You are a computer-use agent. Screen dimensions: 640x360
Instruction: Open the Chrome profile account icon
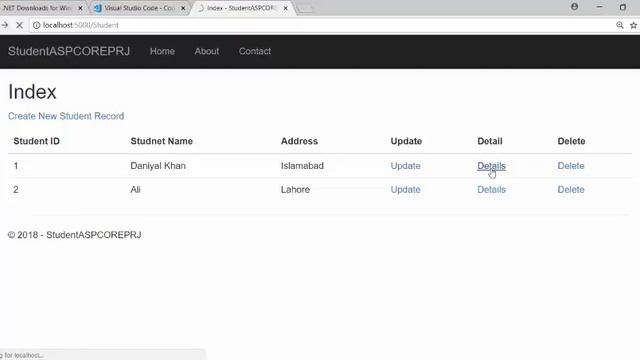pos(574,7)
